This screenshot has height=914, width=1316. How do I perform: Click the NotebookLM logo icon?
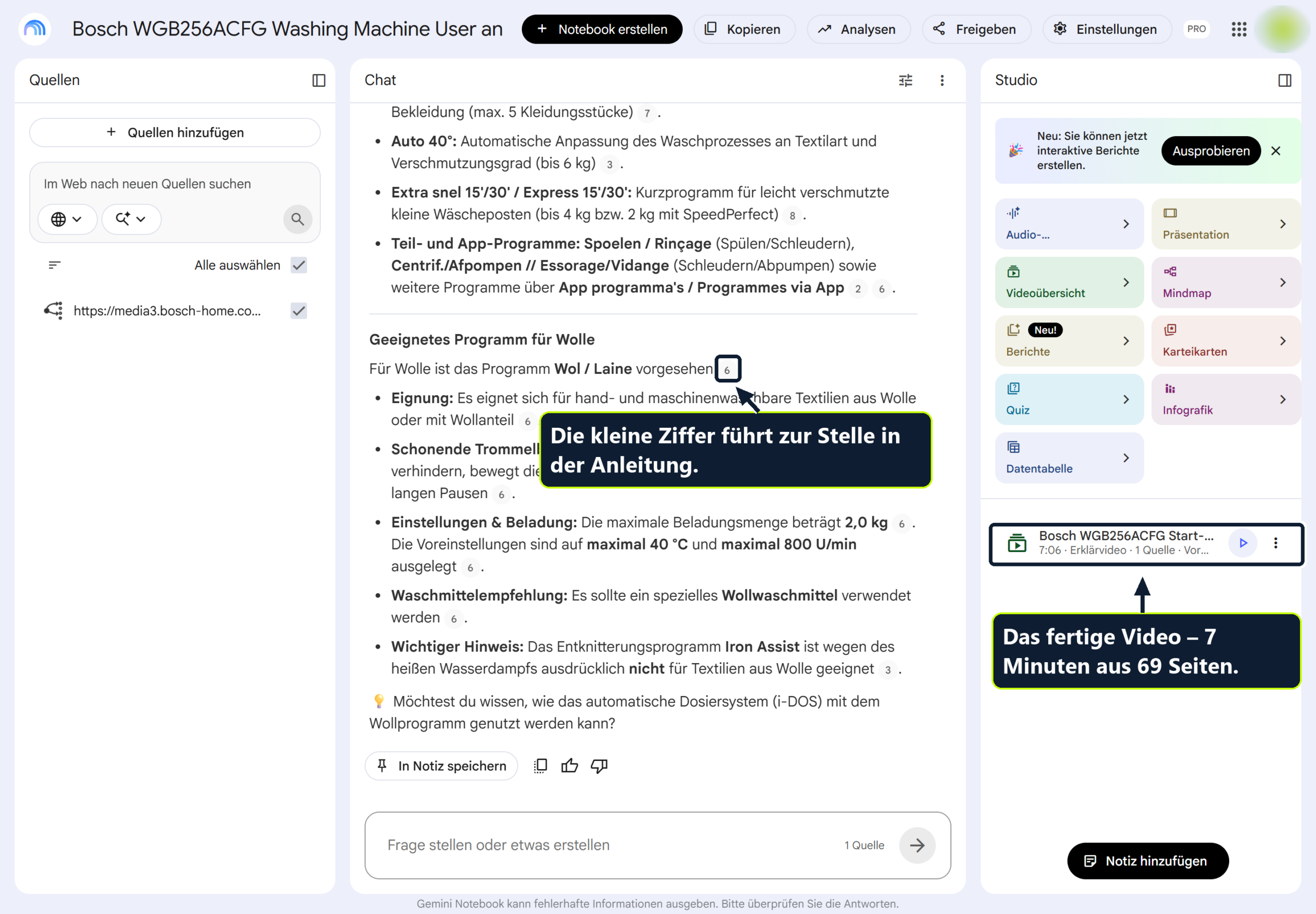(x=35, y=29)
